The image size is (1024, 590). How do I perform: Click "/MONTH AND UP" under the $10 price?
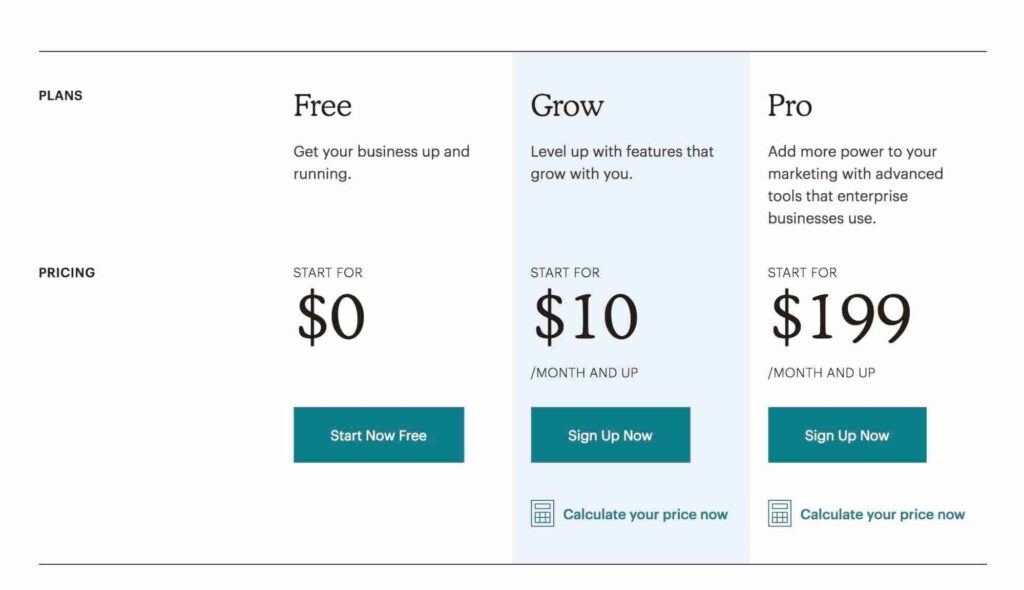[x=584, y=373]
